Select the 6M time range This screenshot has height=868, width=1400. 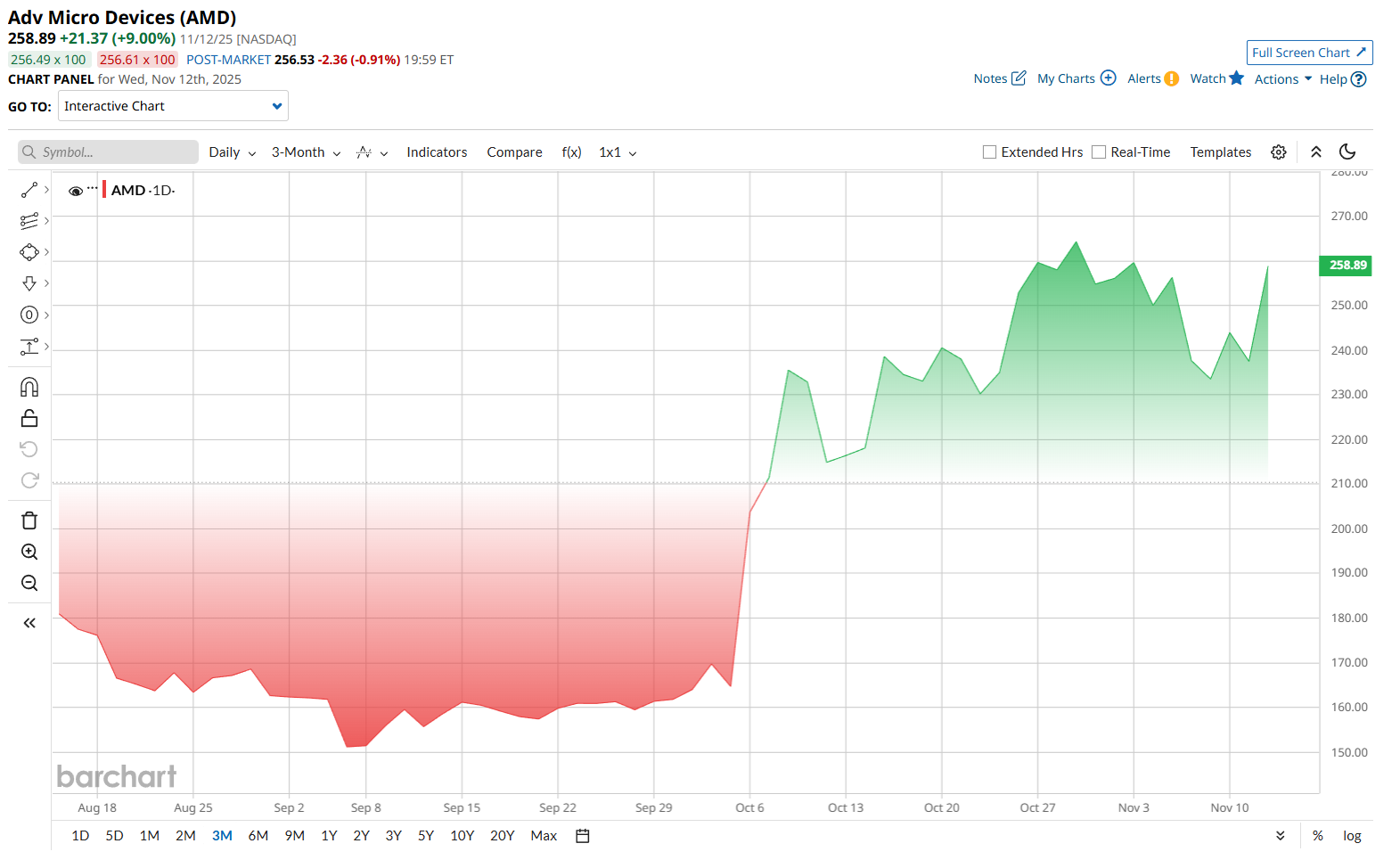258,836
